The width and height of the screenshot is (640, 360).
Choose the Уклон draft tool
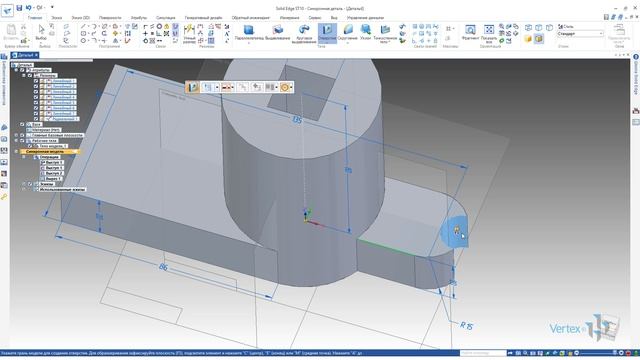click(x=365, y=33)
